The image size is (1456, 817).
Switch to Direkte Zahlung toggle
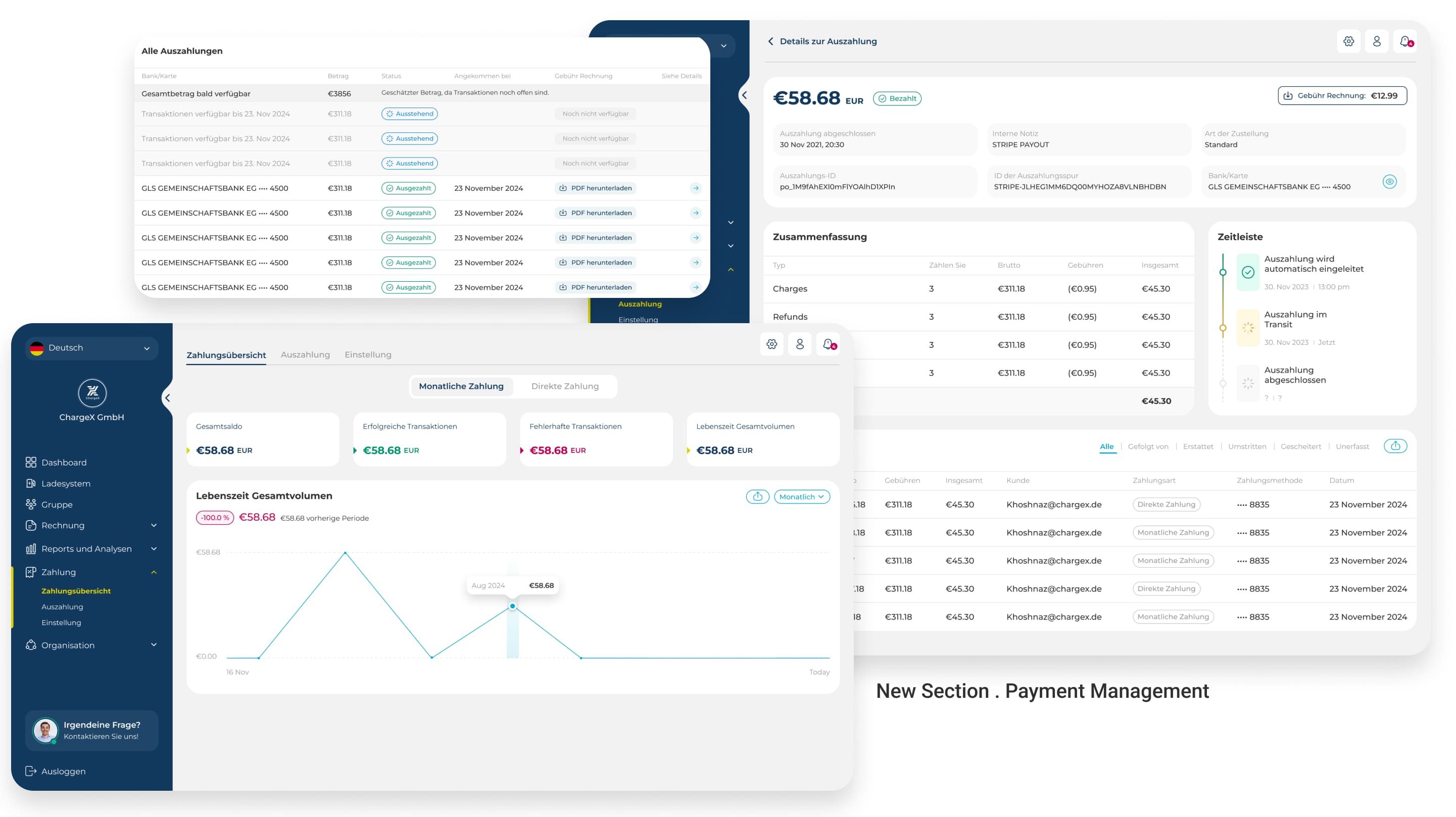pyautogui.click(x=565, y=386)
